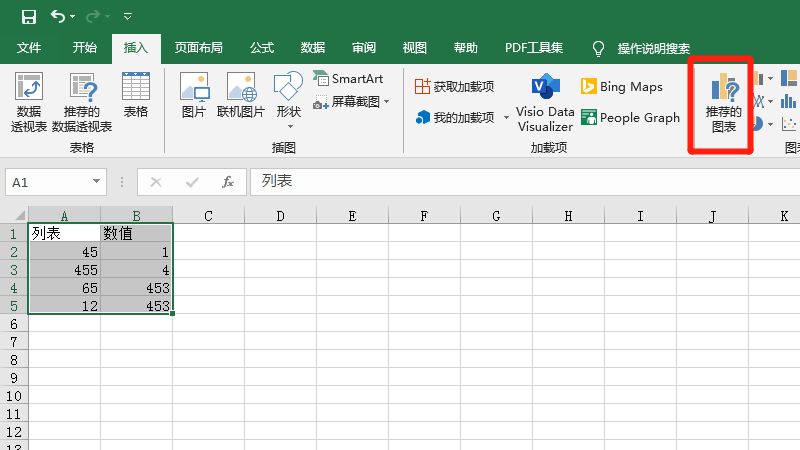Select row 3 header
Image resolution: width=800 pixels, height=450 pixels.
pos(14,270)
